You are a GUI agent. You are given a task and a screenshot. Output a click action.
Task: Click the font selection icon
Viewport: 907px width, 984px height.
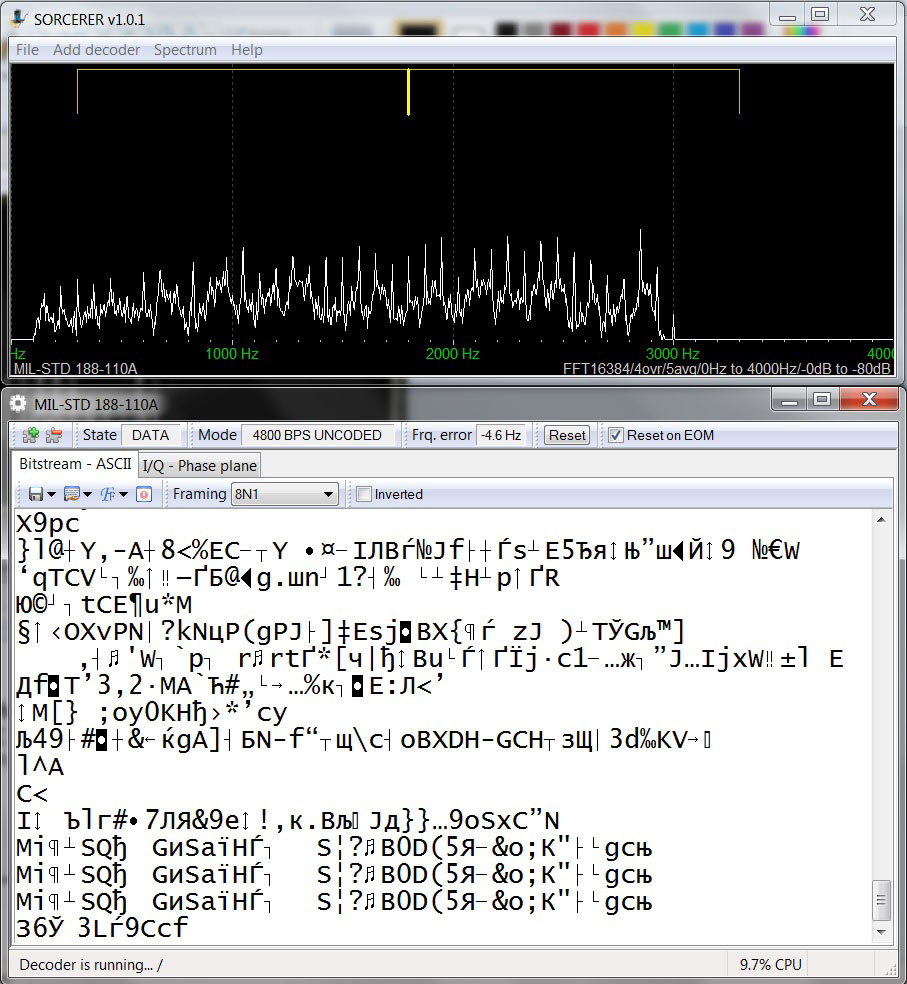pyautogui.click(x=108, y=495)
